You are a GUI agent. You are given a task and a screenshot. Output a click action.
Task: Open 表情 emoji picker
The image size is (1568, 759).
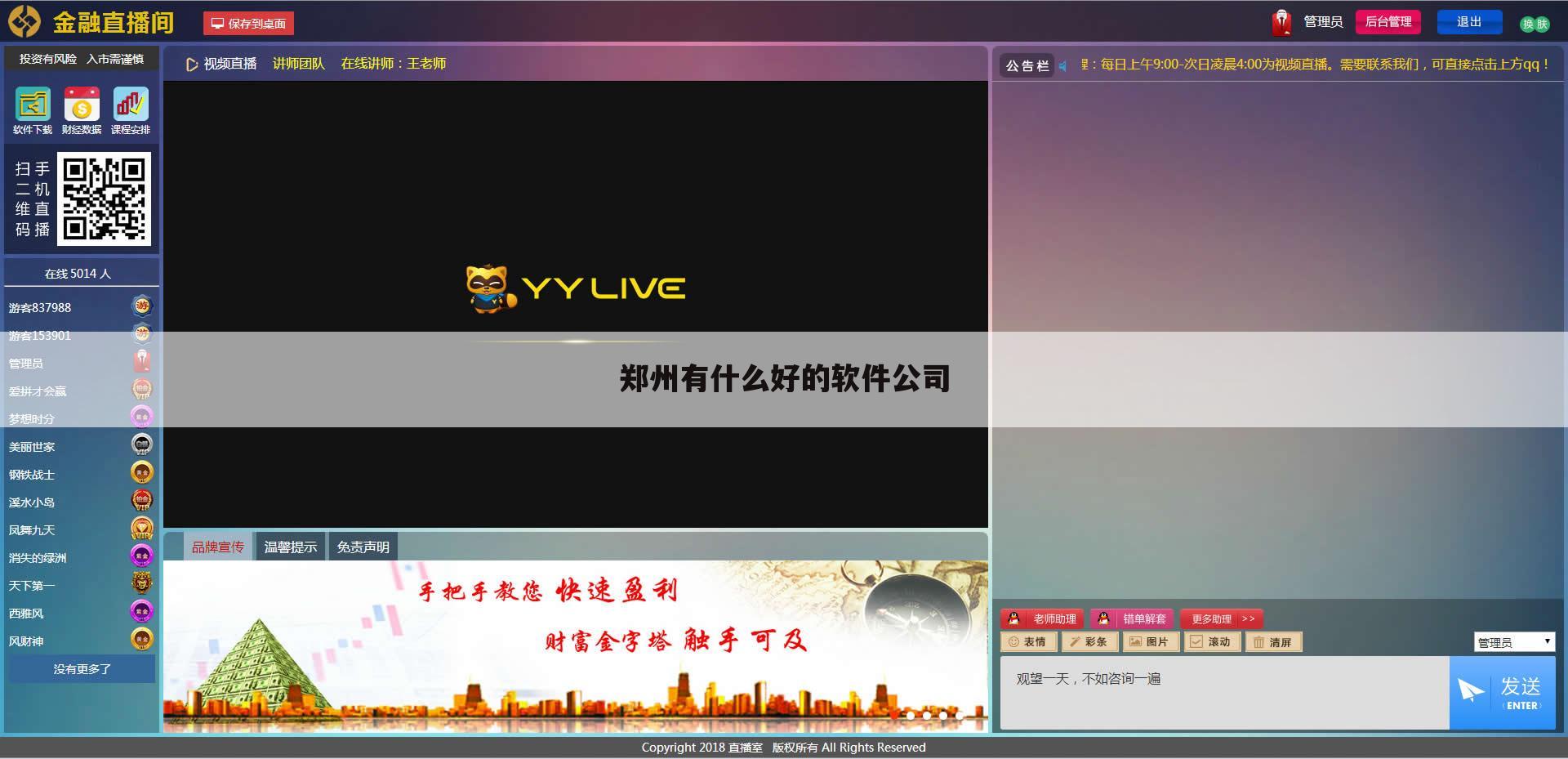tap(1028, 642)
